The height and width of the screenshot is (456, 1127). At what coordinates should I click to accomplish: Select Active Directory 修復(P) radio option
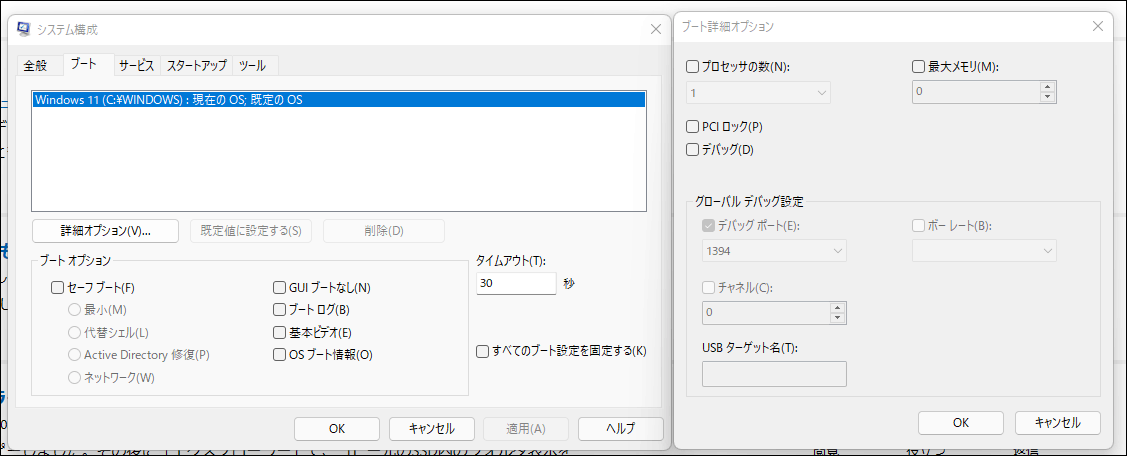(x=74, y=355)
